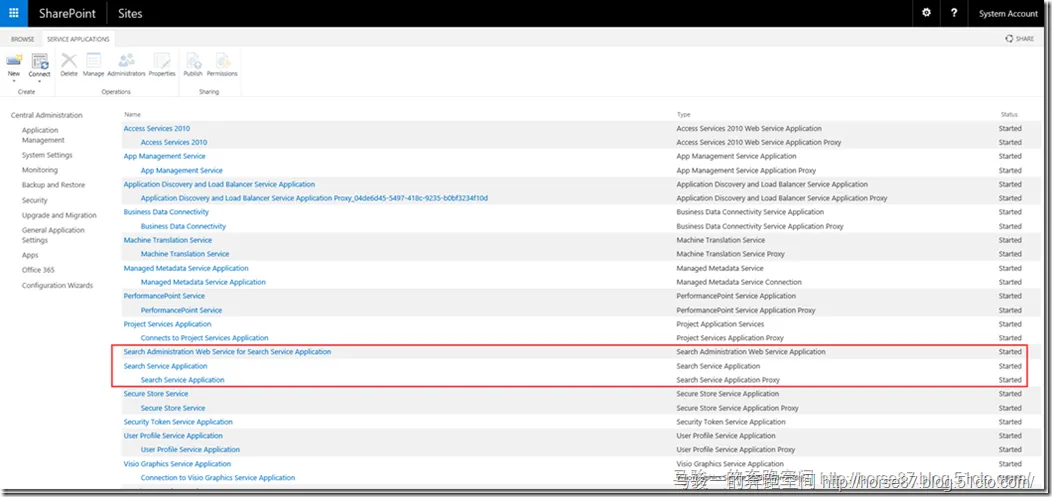This screenshot has height=497, width=1052.
Task: Open Office 365 in sidebar
Action: pos(38,270)
